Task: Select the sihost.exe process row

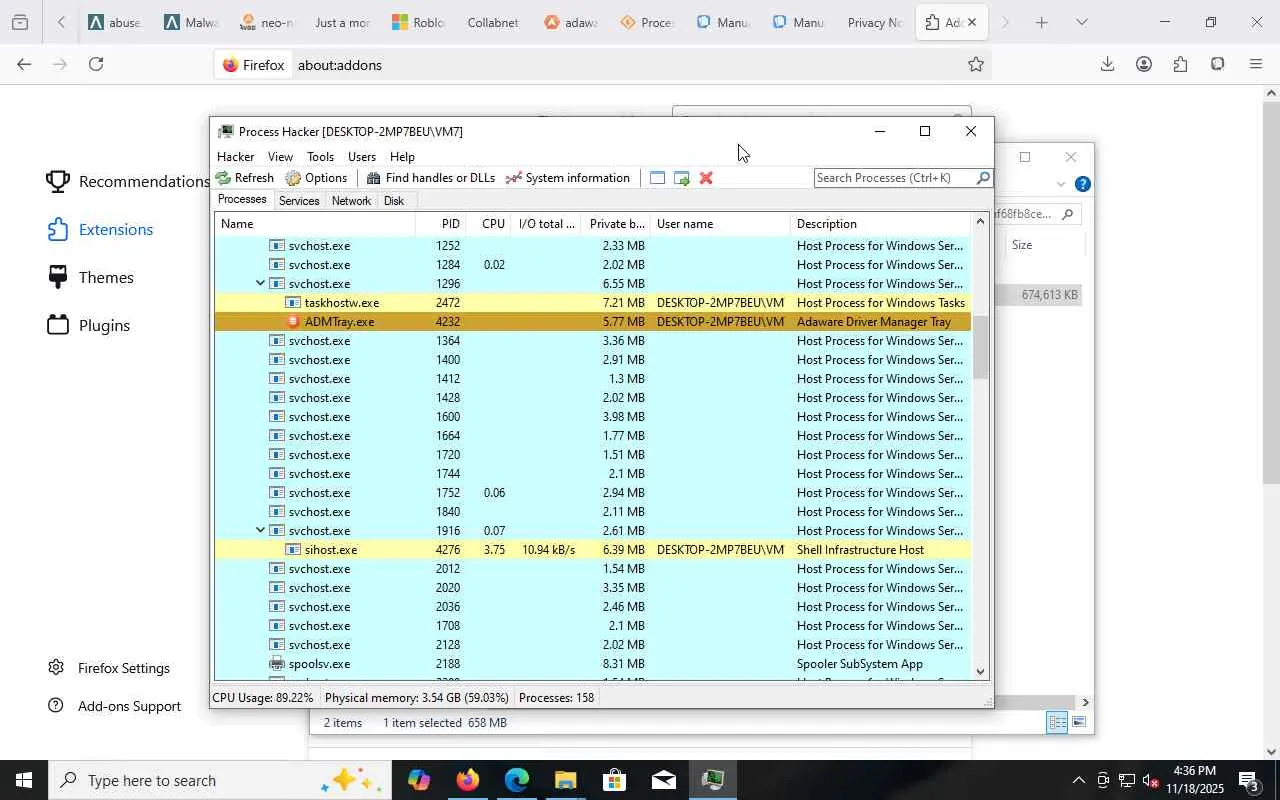Action: click(592, 550)
